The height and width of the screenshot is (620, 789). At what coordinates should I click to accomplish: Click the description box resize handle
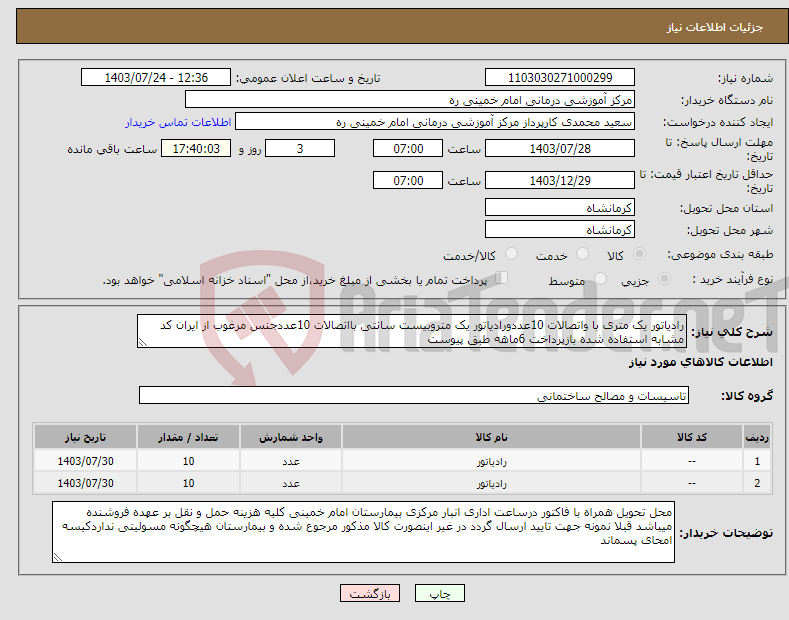tap(143, 342)
